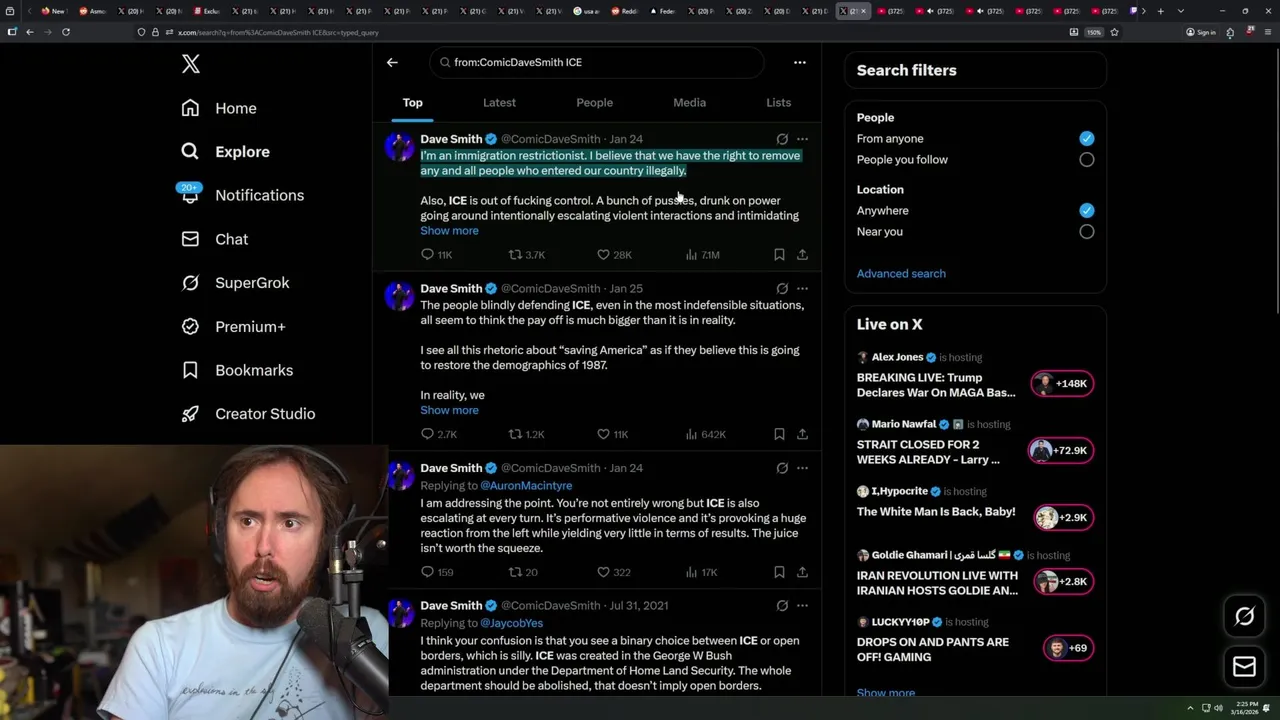1280x720 pixels.
Task: Bookmark the Jan 24 immigration restrictionist post
Action: tap(779, 255)
